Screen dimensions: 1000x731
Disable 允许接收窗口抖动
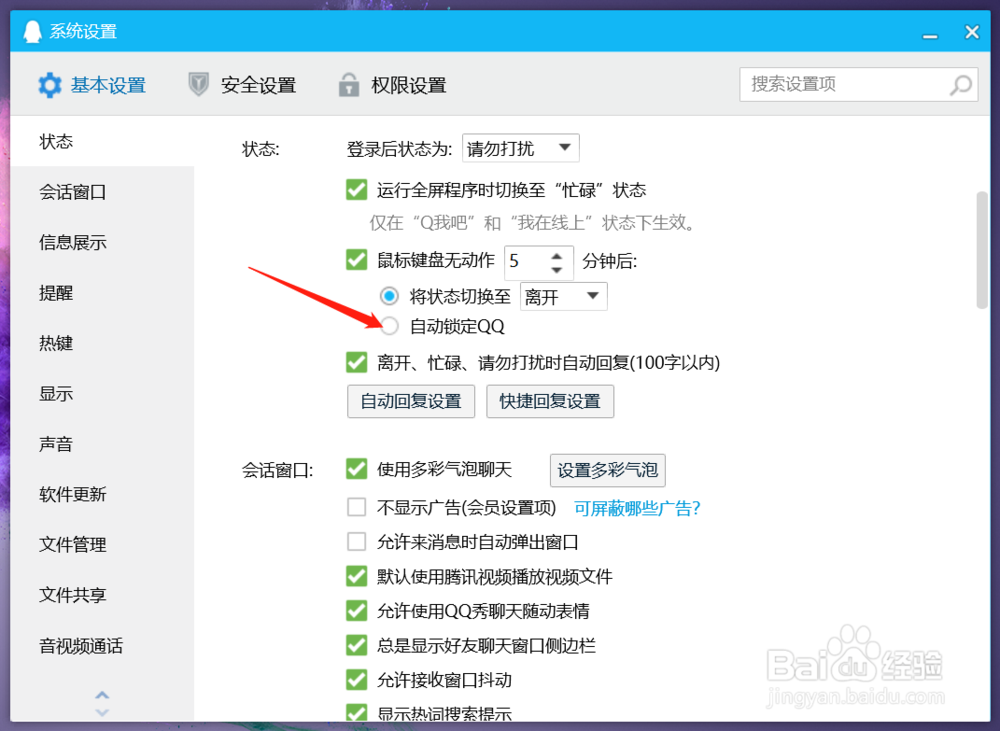coord(356,680)
